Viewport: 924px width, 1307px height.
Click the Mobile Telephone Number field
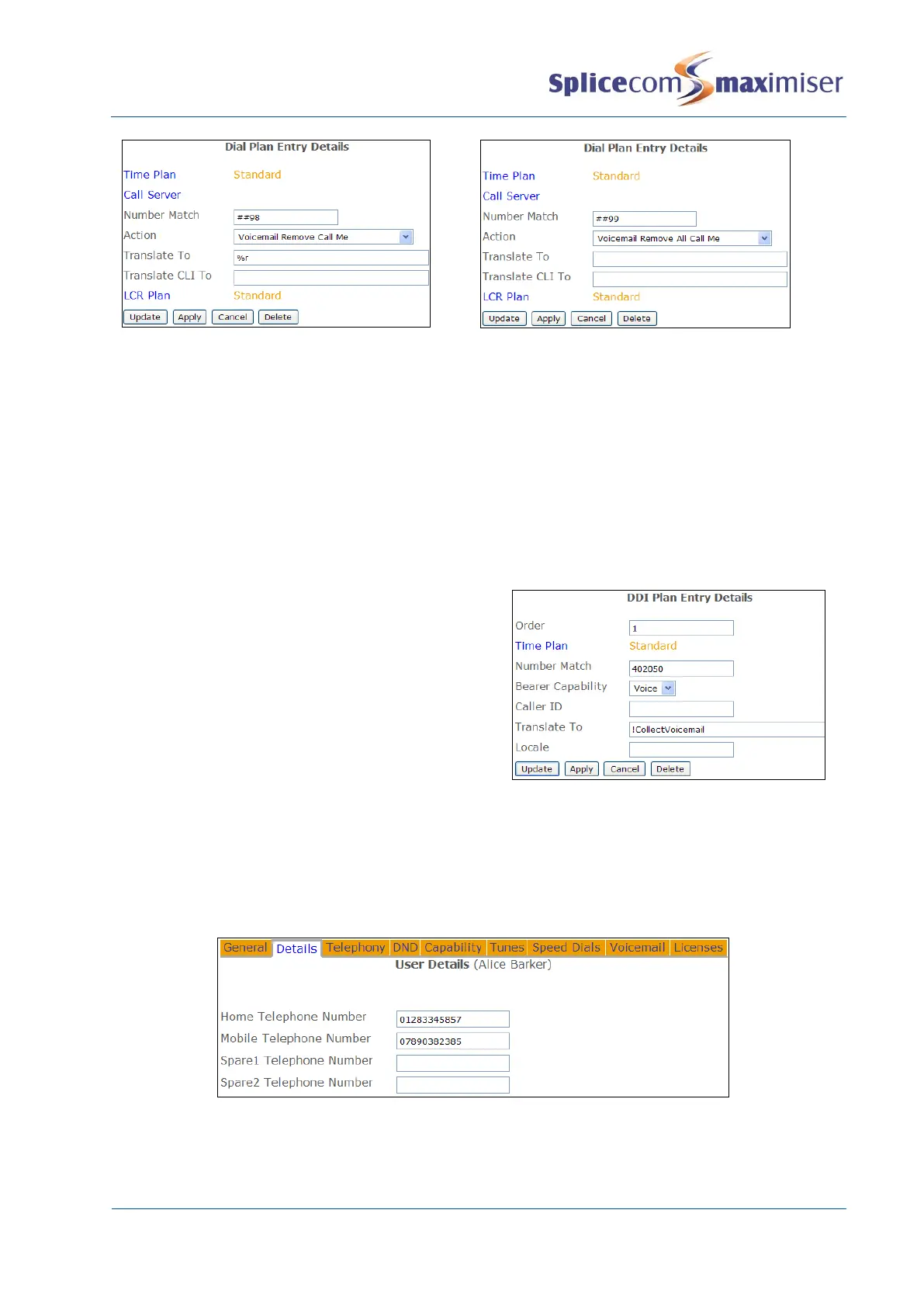453,1041
